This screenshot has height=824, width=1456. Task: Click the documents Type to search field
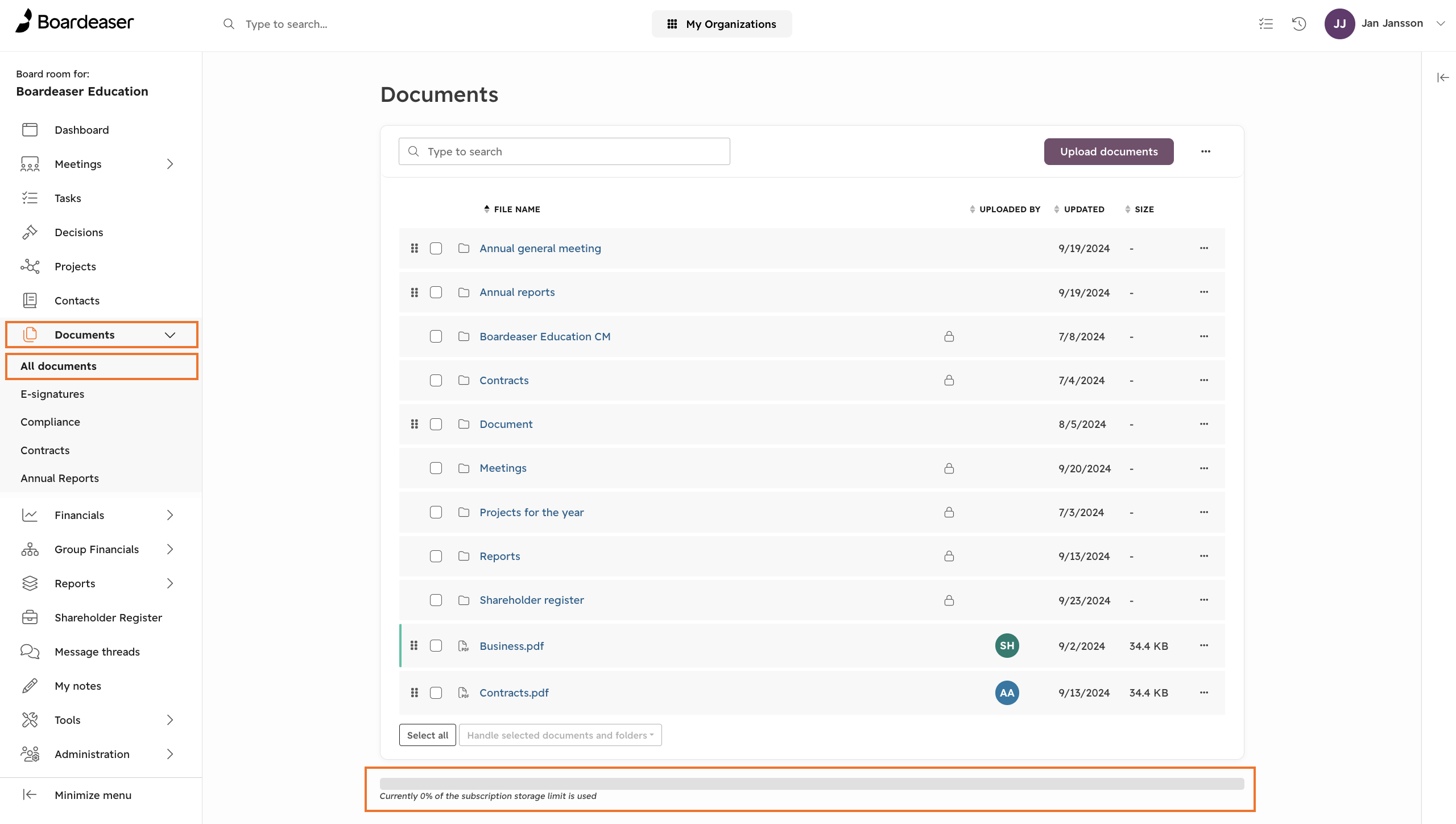coord(564,151)
